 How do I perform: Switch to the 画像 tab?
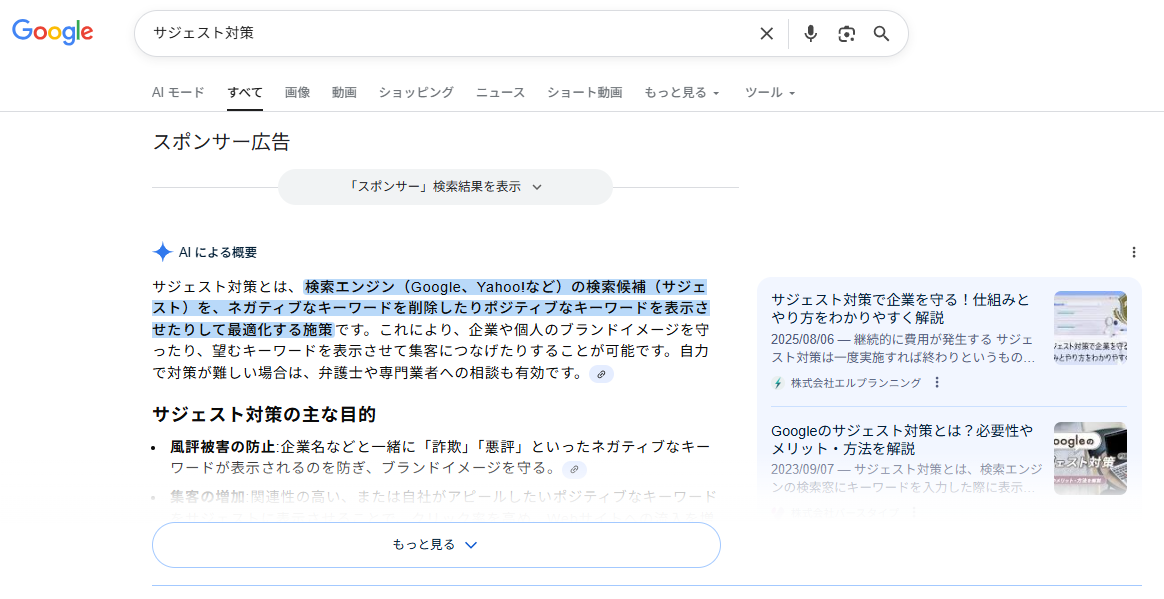297,92
